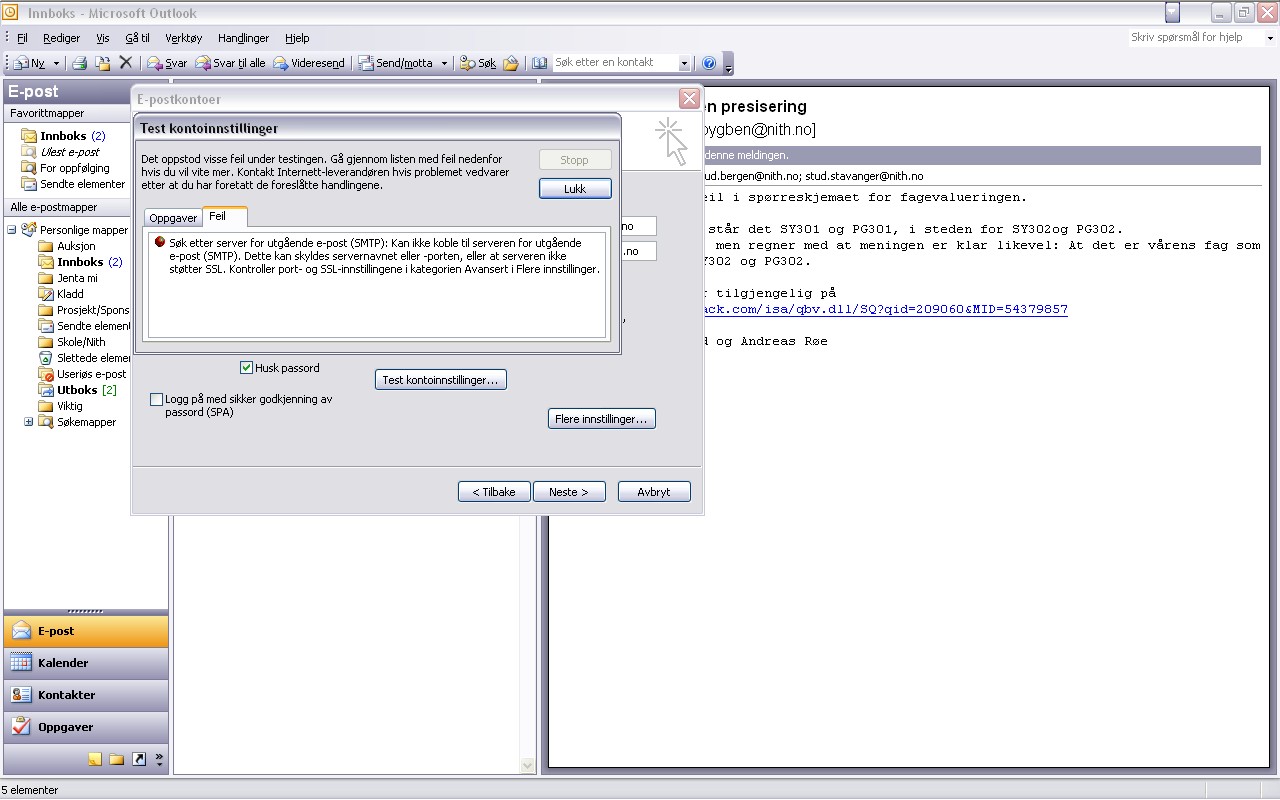Click the Flere innstillinger... button
1280x800 pixels.
click(602, 419)
